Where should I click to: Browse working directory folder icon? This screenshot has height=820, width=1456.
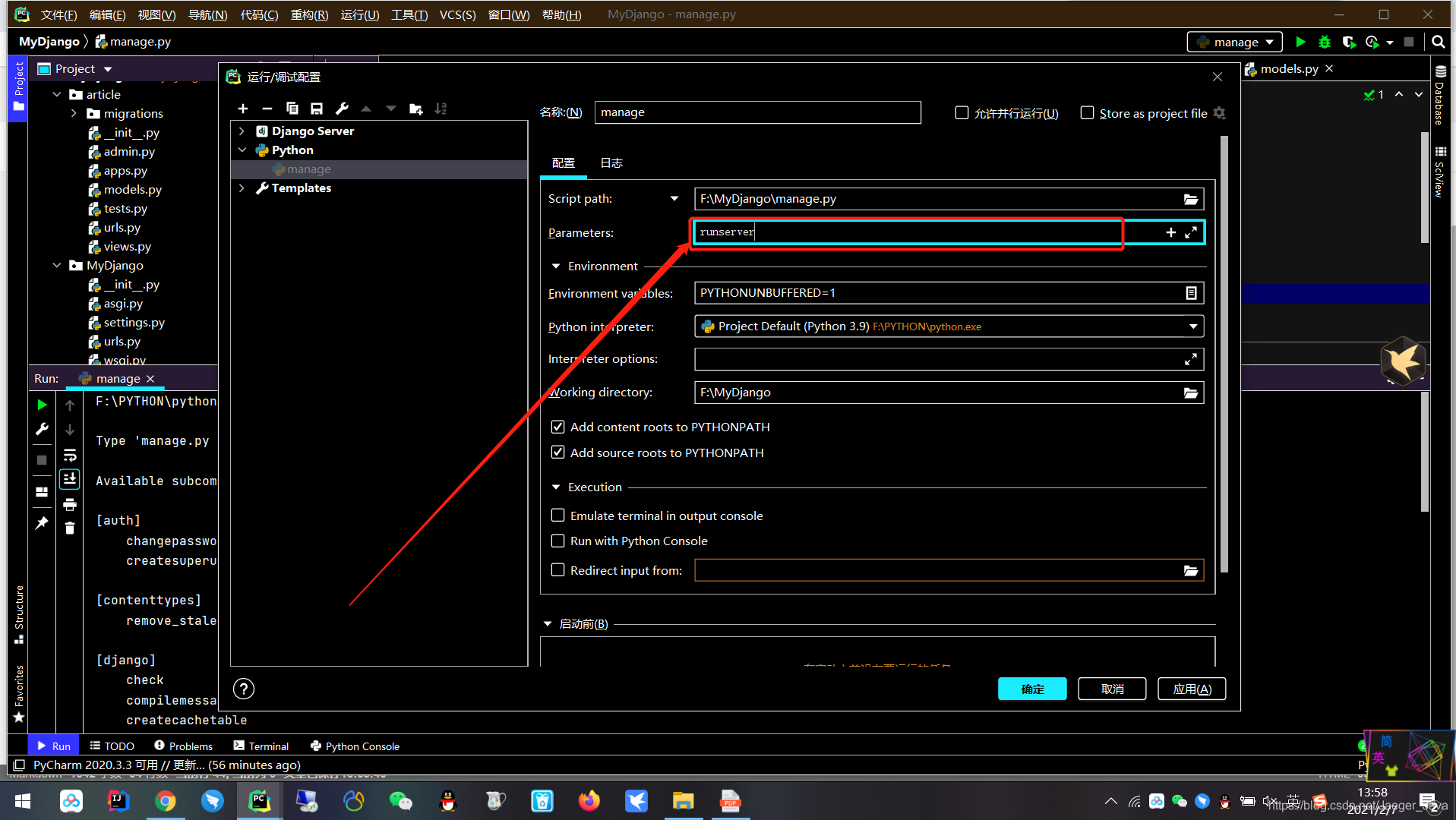[1190, 393]
